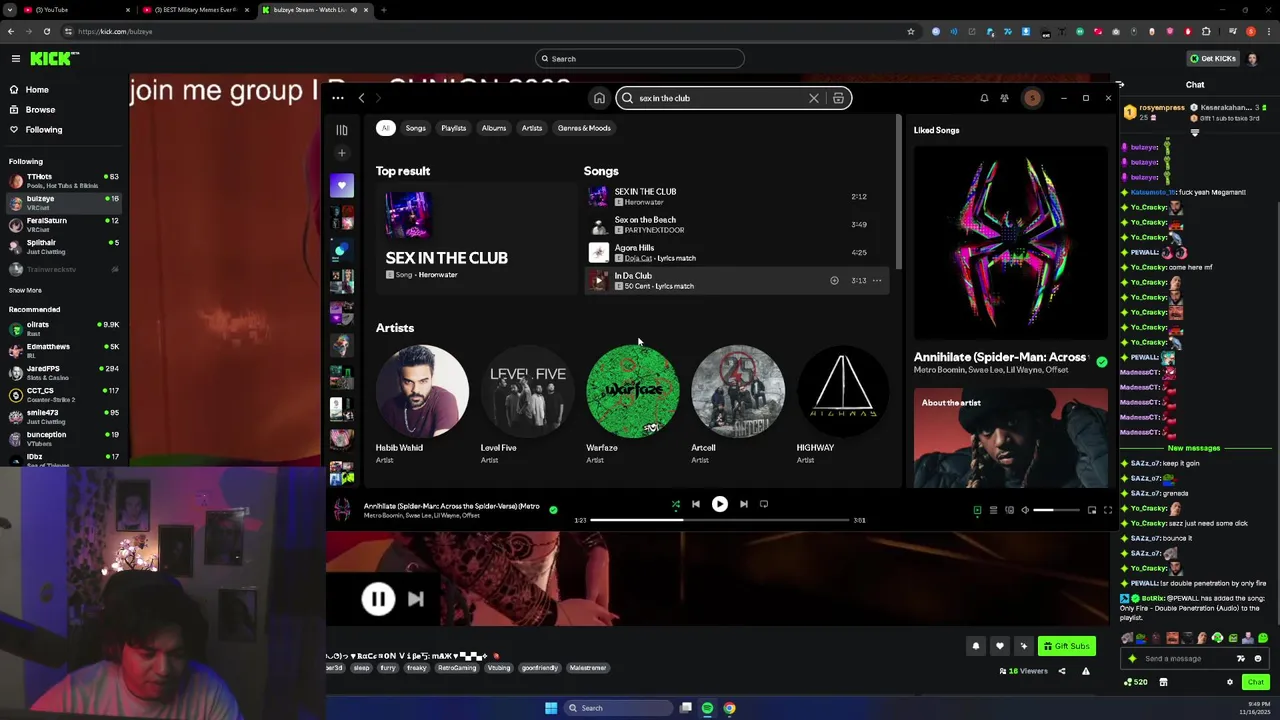Mute Spotify with speaker icon
This screenshot has width=1280, height=720.
1025,510
